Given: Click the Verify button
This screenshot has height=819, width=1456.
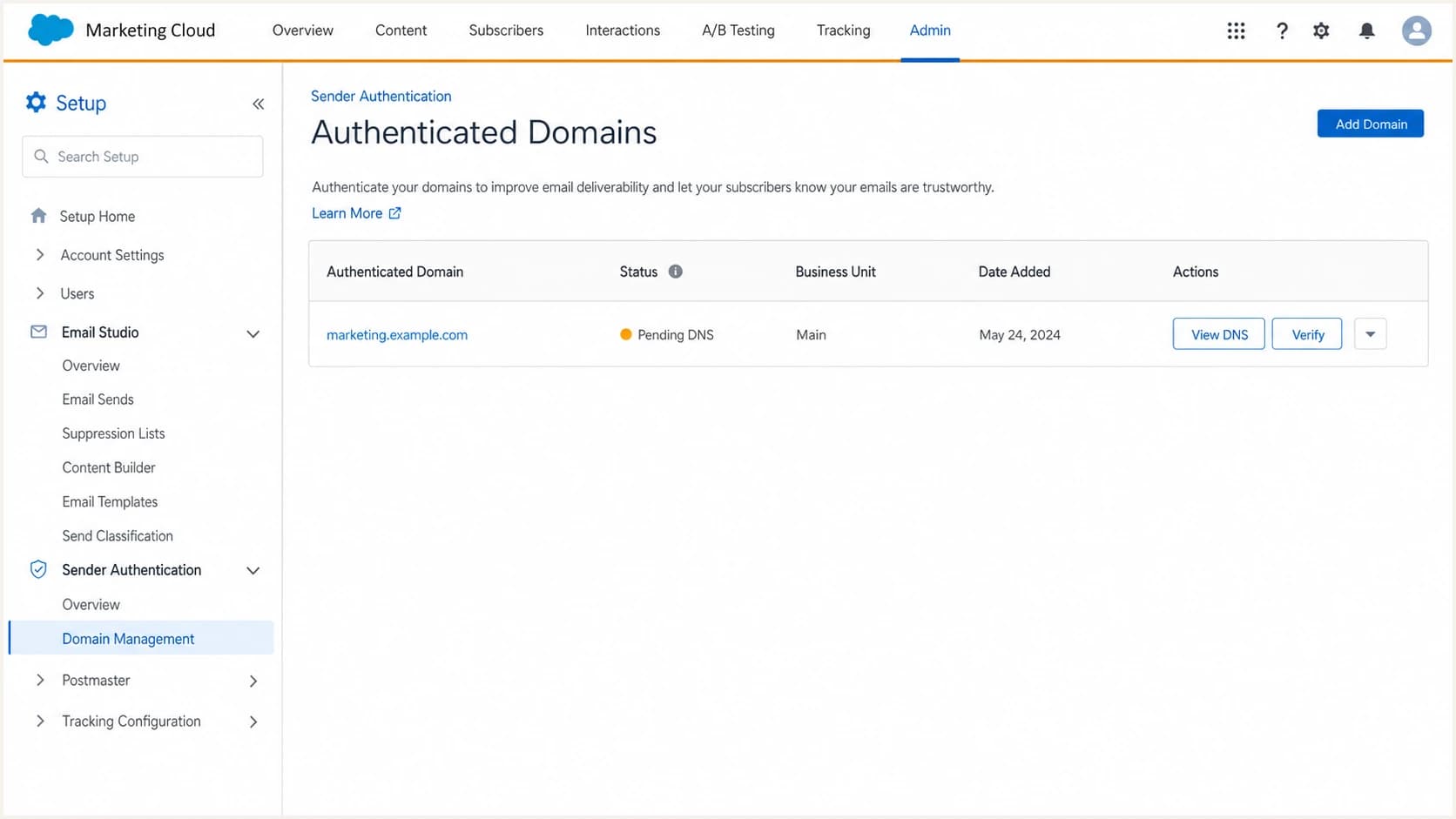Looking at the screenshot, I should click(x=1307, y=334).
